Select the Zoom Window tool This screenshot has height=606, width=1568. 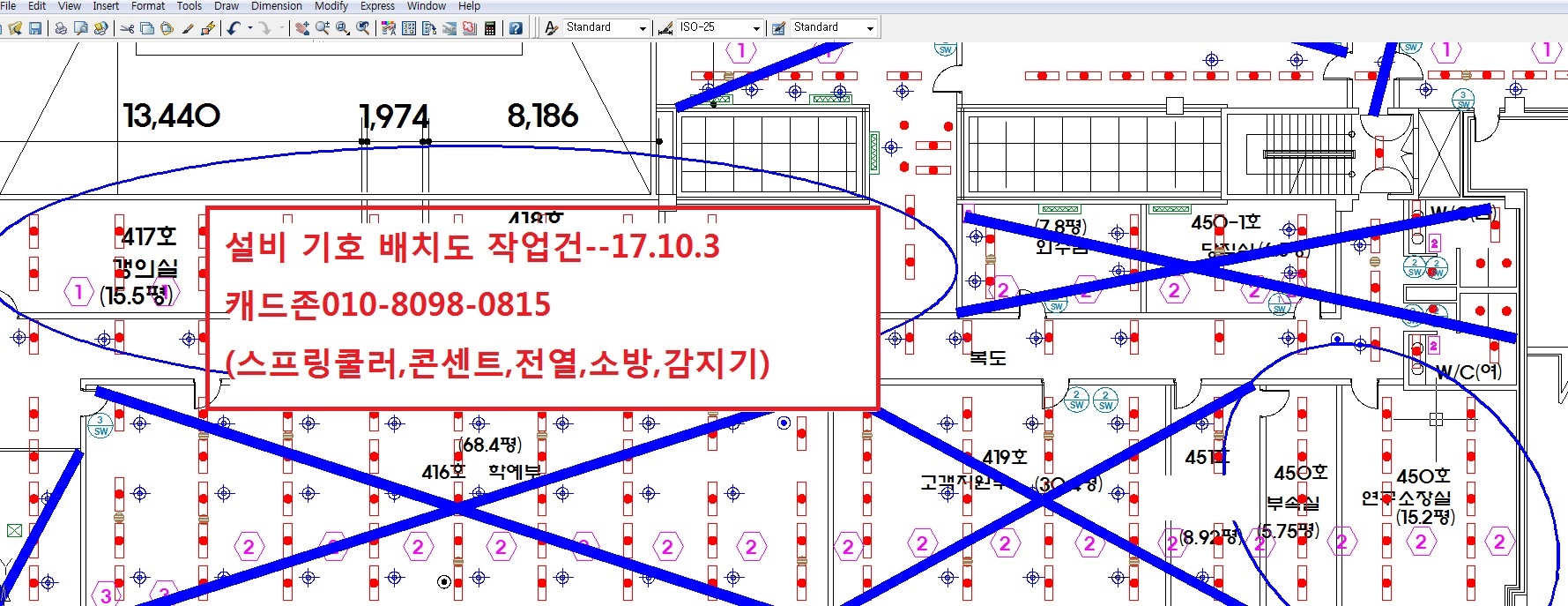[x=343, y=28]
